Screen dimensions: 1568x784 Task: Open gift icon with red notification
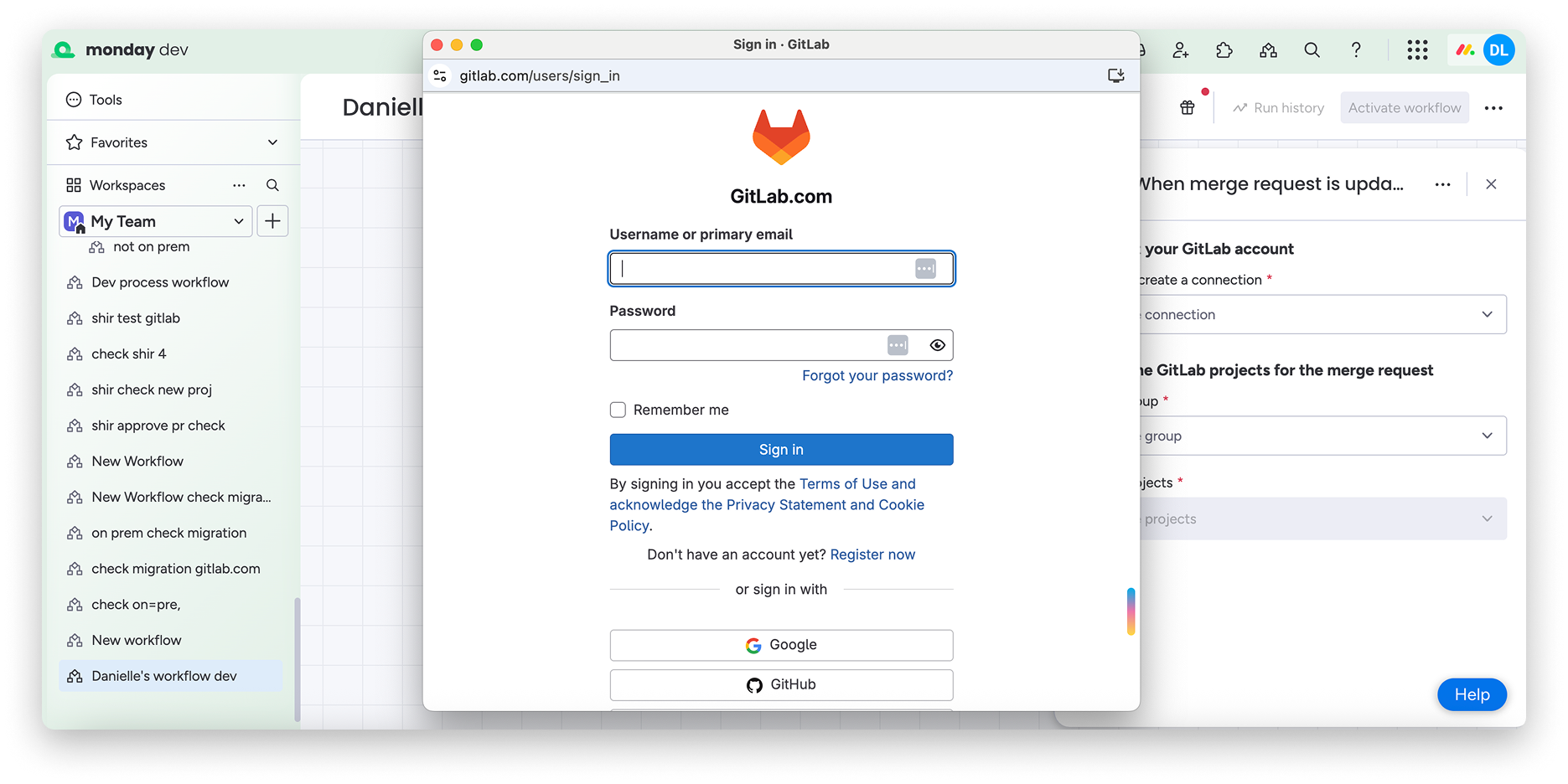1188,107
